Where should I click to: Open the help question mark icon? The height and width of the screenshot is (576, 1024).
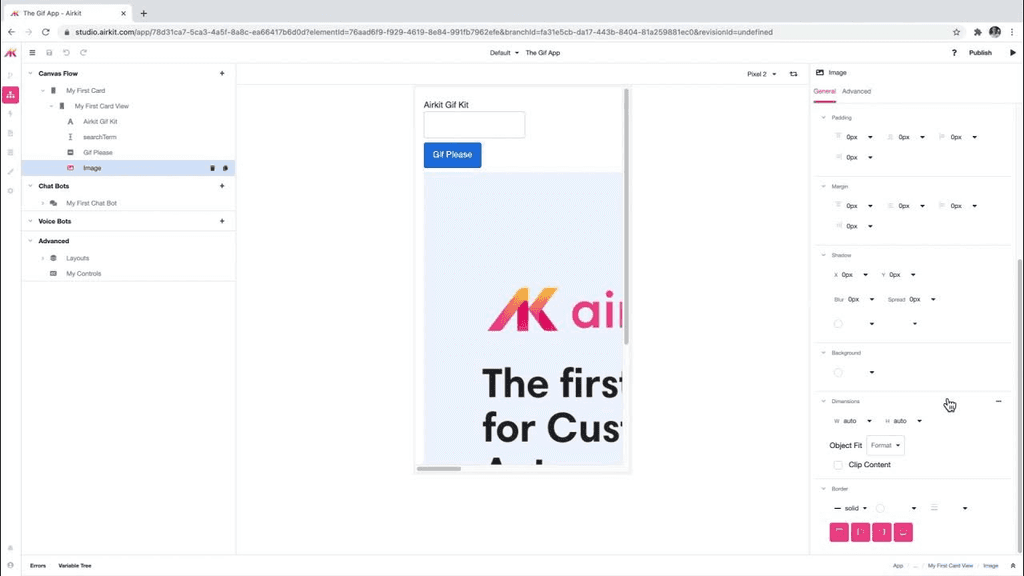(x=954, y=53)
